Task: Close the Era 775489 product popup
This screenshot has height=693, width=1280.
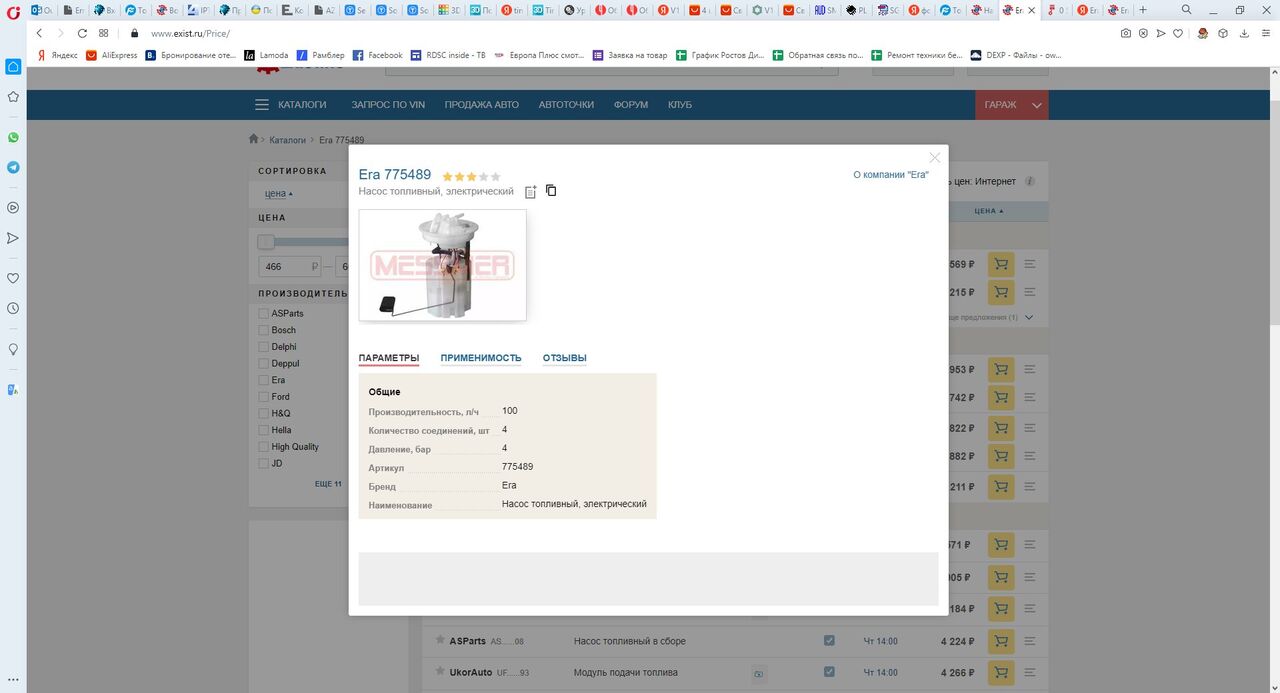Action: coord(935,158)
